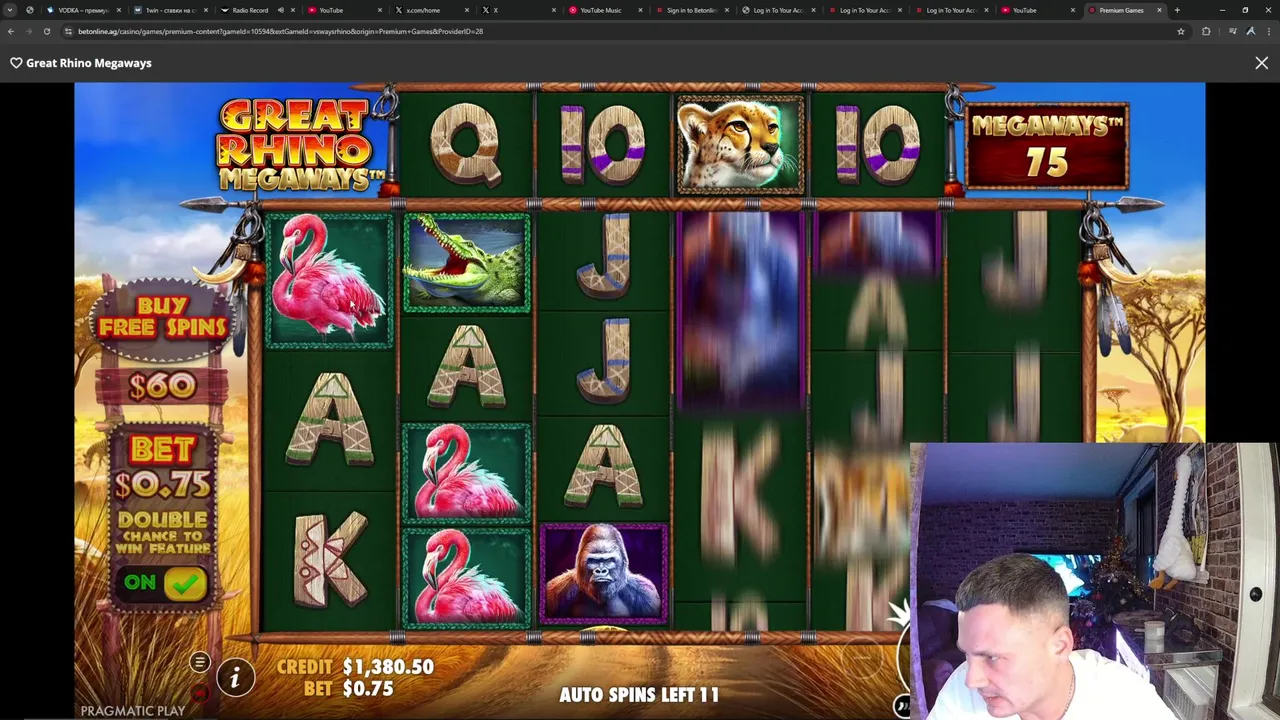Screen dimensions: 1280x720
Task: Click the Pragmatic Play logo text
Action: click(x=133, y=711)
